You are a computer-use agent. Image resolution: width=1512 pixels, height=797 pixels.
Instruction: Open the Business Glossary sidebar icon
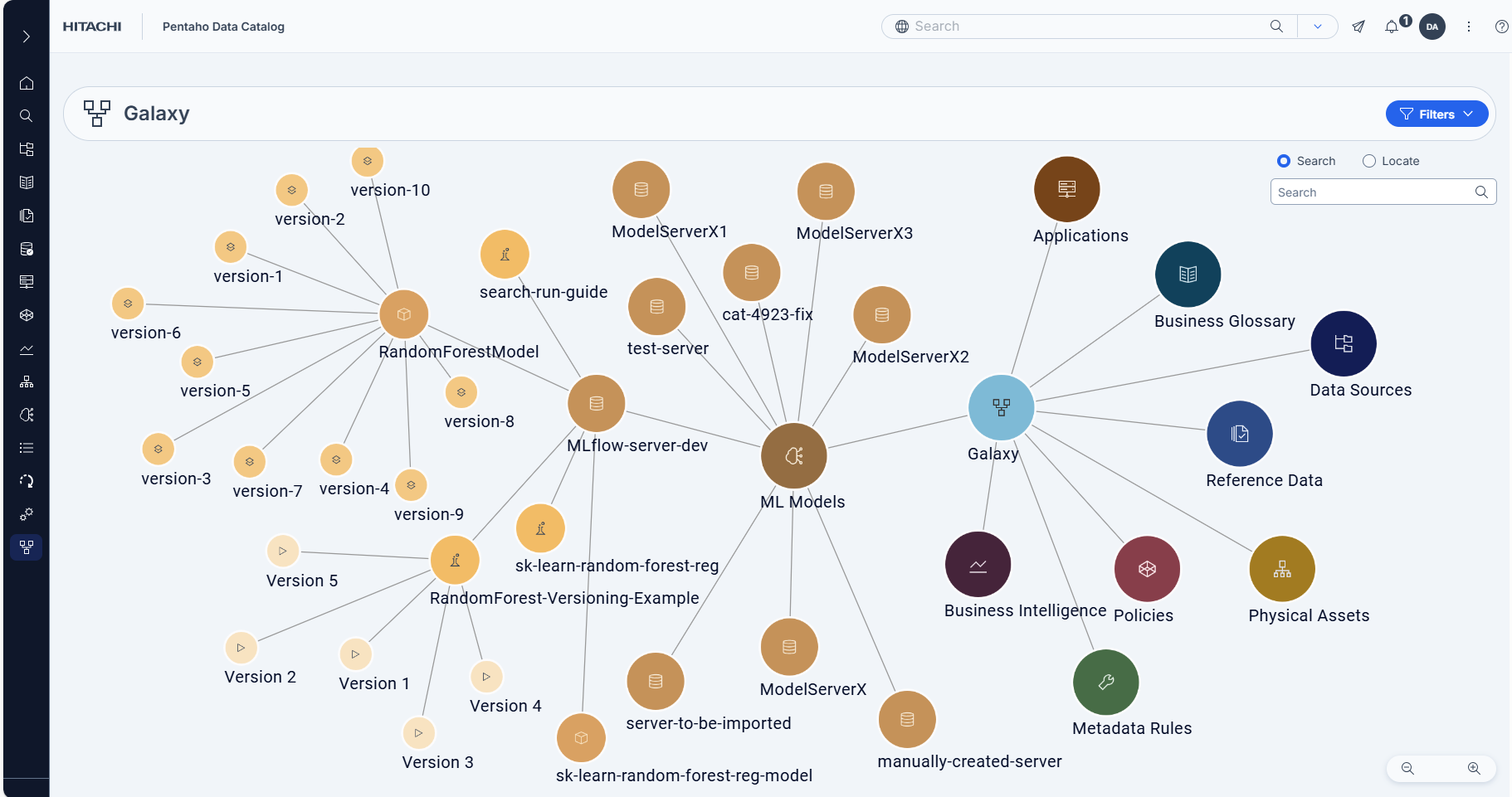coord(27,182)
